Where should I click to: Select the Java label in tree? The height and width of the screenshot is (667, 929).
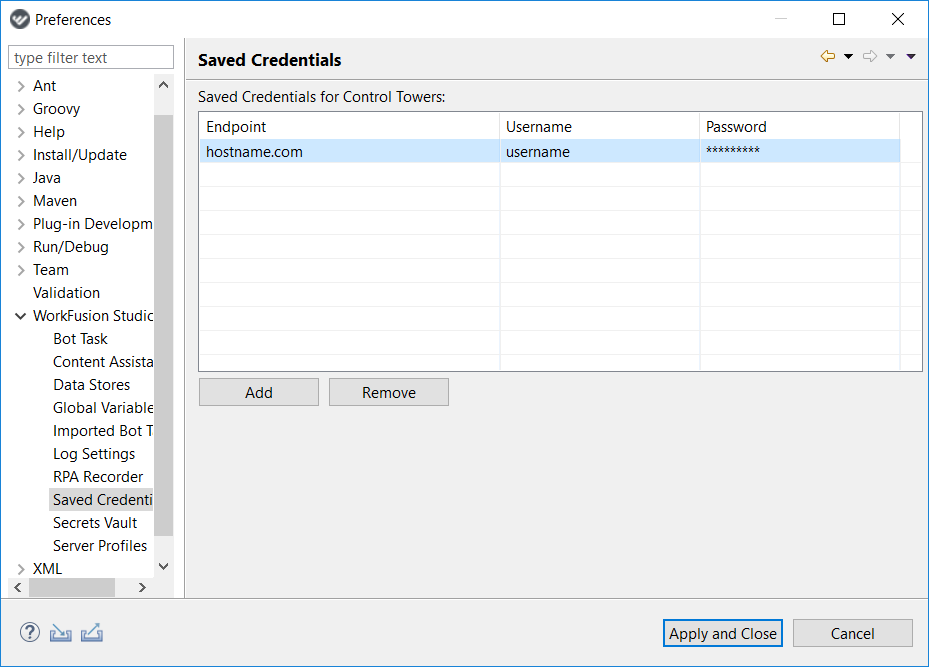coord(47,178)
